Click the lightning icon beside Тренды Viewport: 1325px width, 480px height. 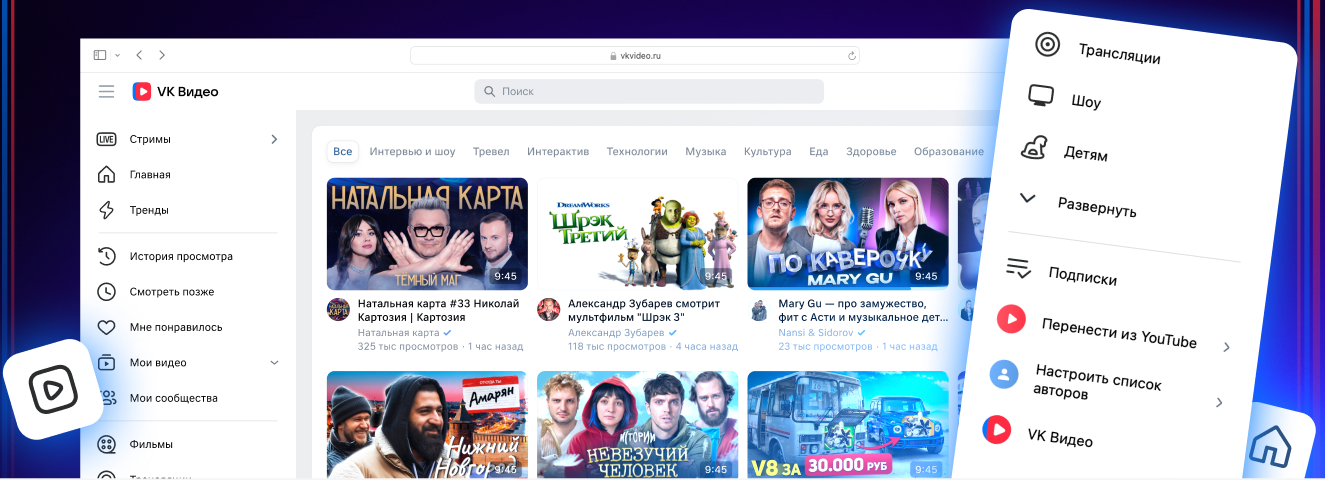[106, 210]
